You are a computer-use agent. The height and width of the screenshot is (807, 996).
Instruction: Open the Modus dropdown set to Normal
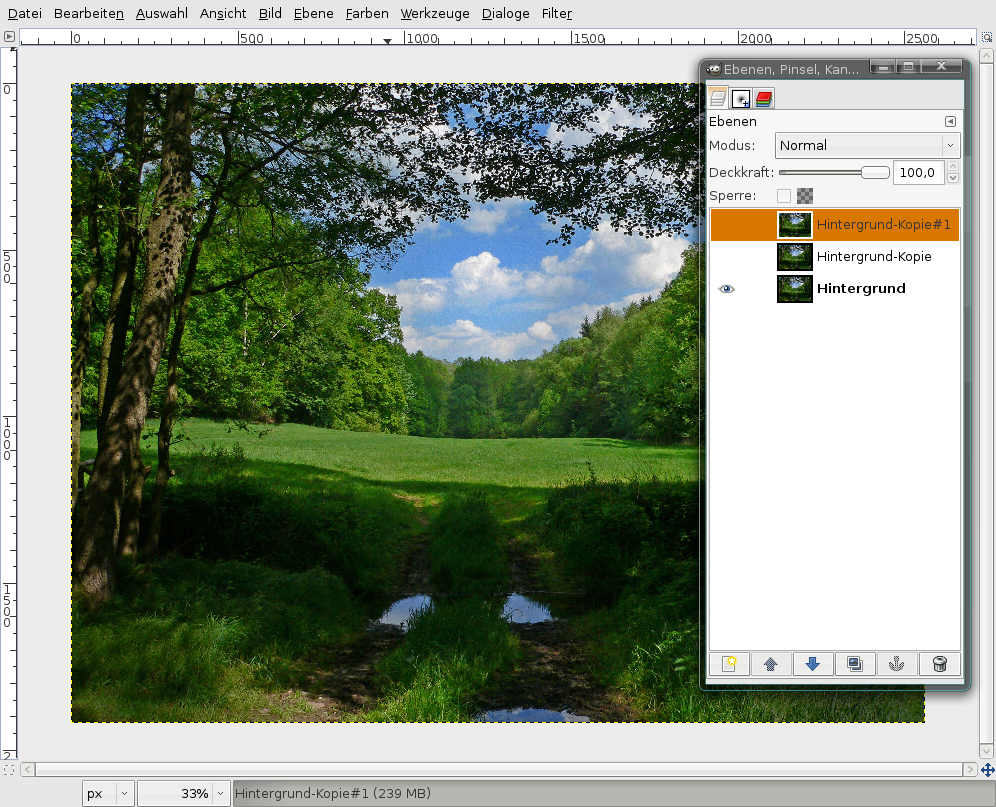(867, 146)
